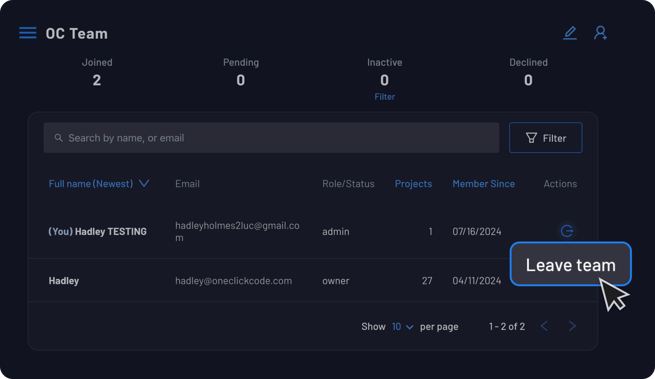Click the Declined stat label
The image size is (655, 379).
pyautogui.click(x=528, y=62)
